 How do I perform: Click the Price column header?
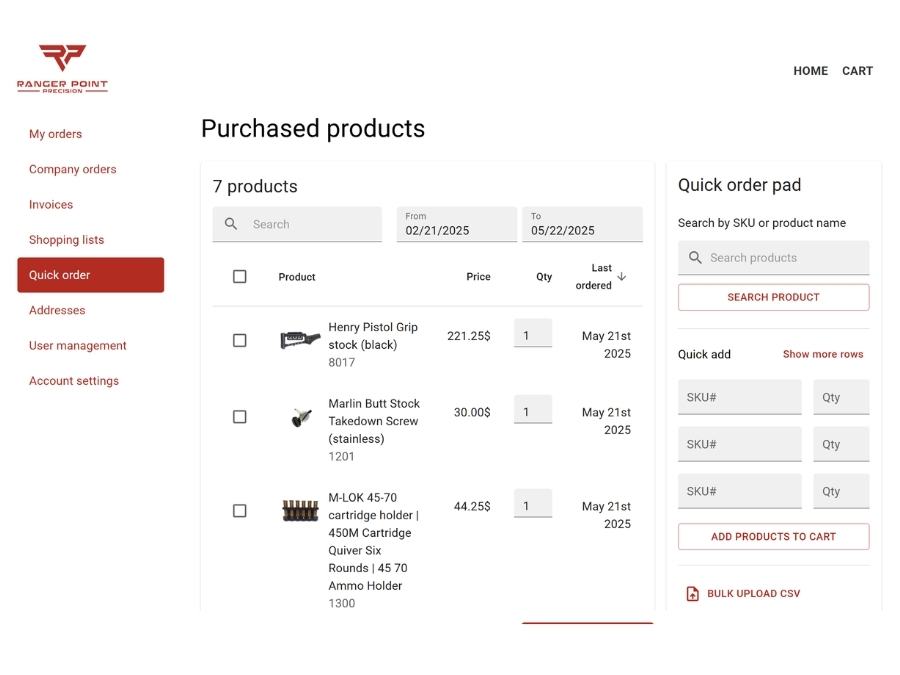click(478, 277)
